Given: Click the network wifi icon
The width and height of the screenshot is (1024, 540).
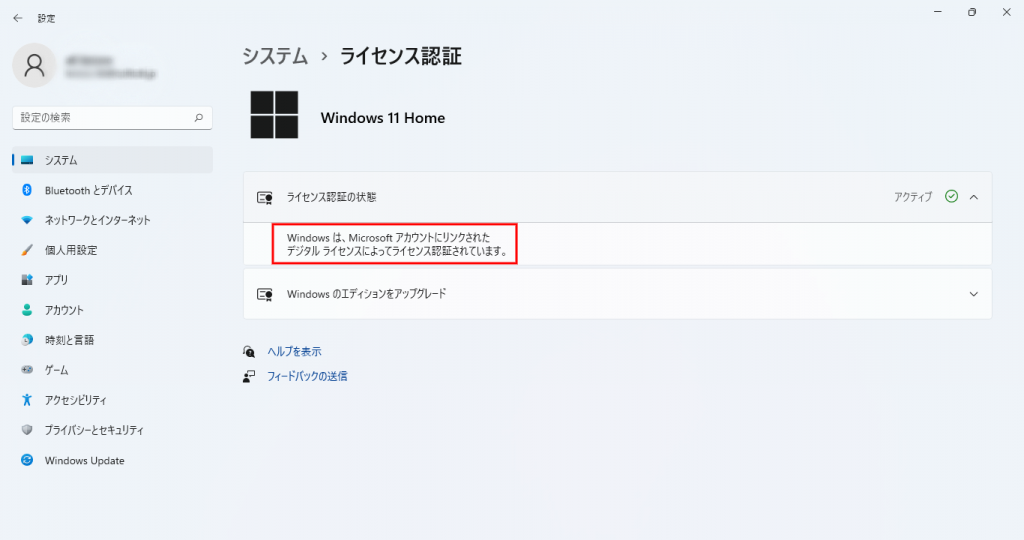Looking at the screenshot, I should (x=27, y=220).
